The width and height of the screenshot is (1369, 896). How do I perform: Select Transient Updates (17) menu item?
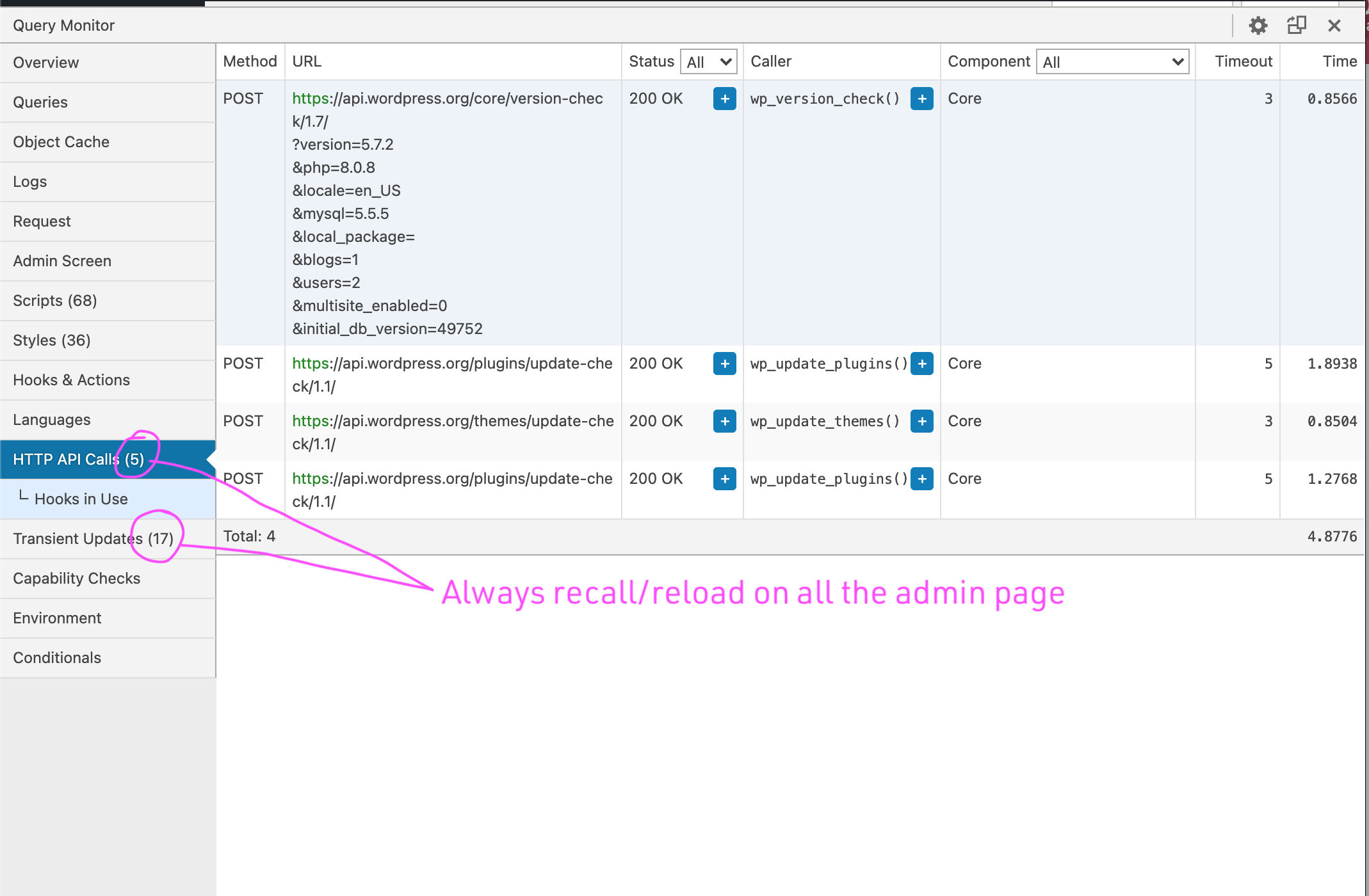(93, 539)
